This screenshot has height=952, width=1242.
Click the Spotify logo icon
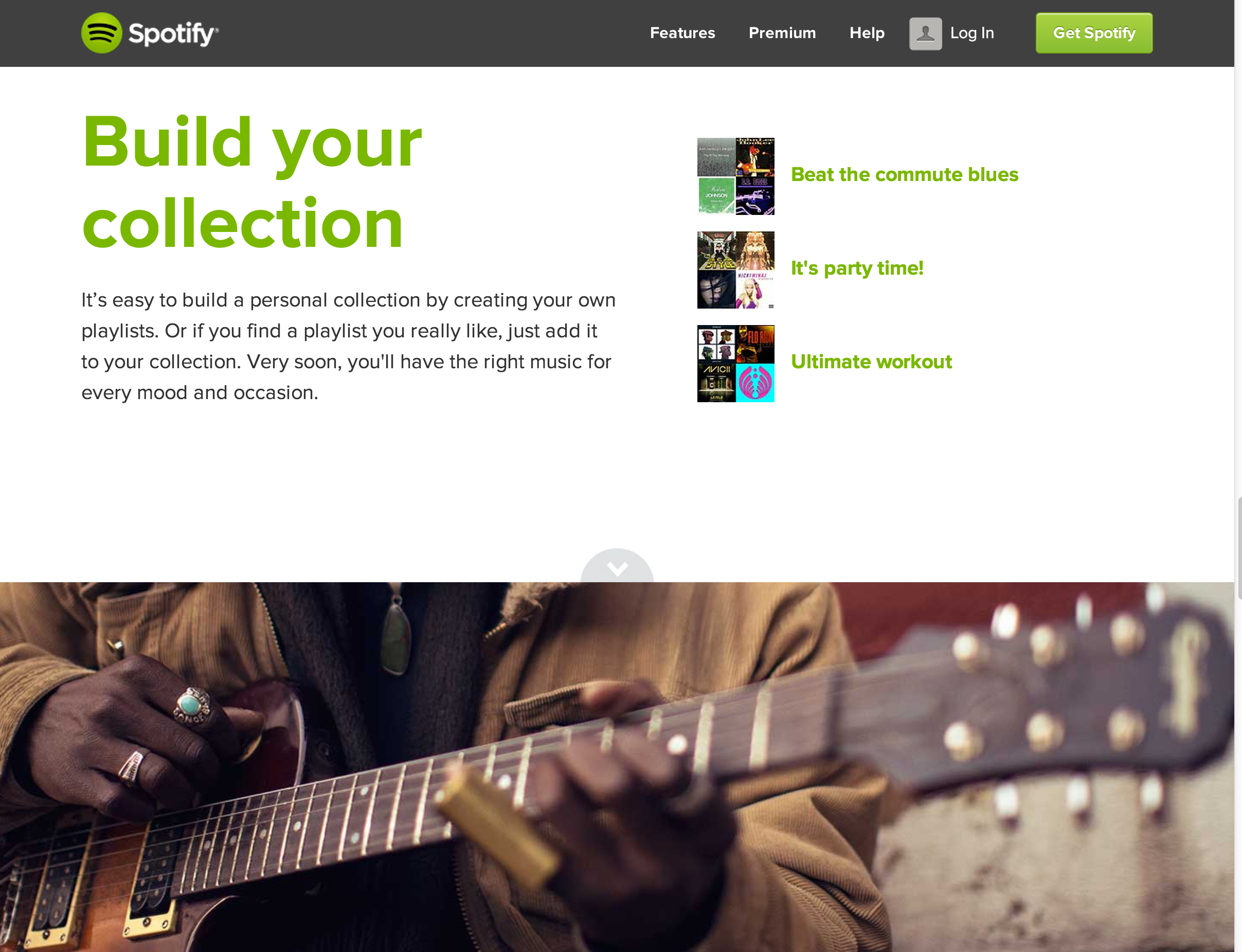101,33
